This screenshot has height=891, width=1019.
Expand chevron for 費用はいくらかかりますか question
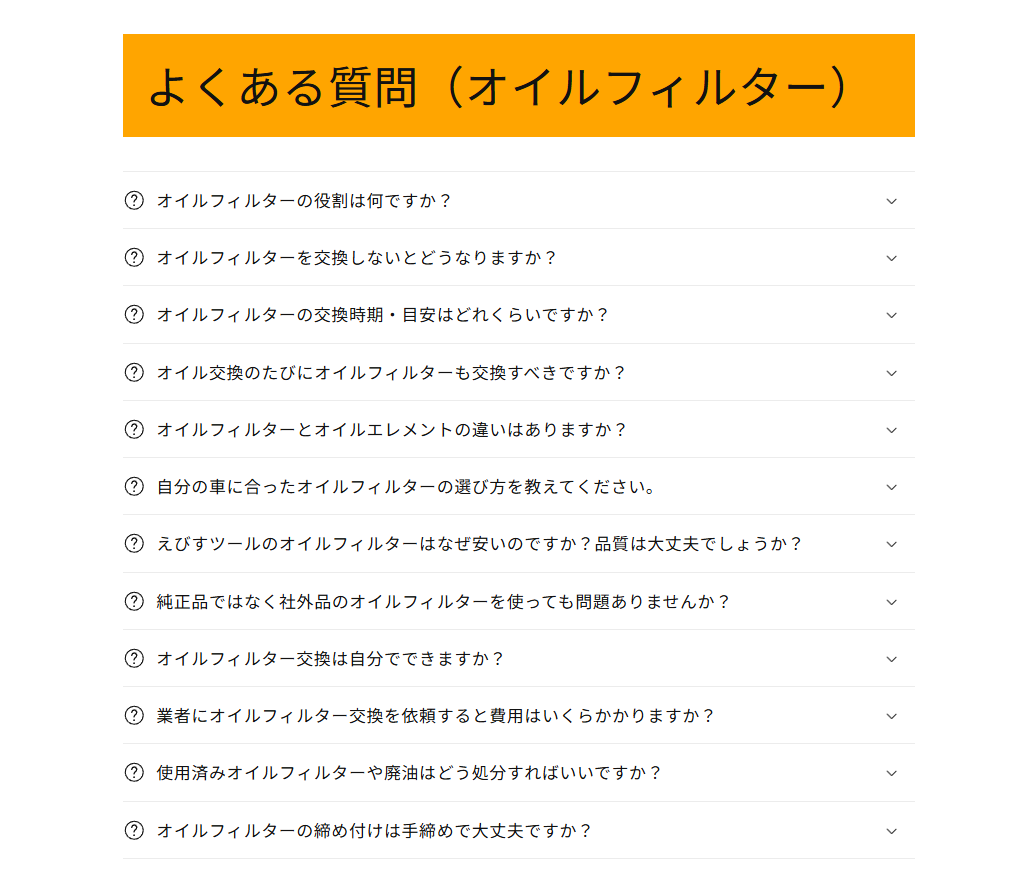point(892,716)
